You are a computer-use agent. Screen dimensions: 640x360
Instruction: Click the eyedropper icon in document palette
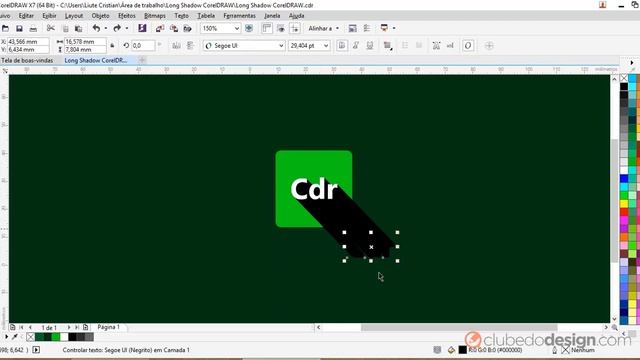tap(15, 337)
